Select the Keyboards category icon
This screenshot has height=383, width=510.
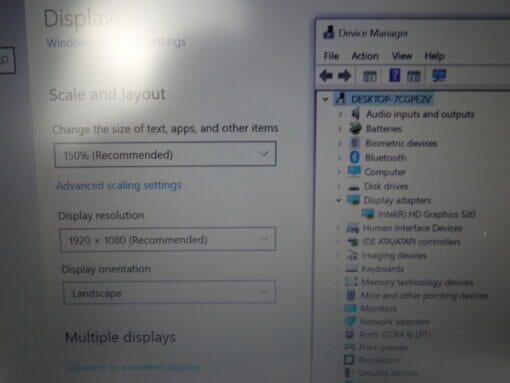click(x=351, y=268)
